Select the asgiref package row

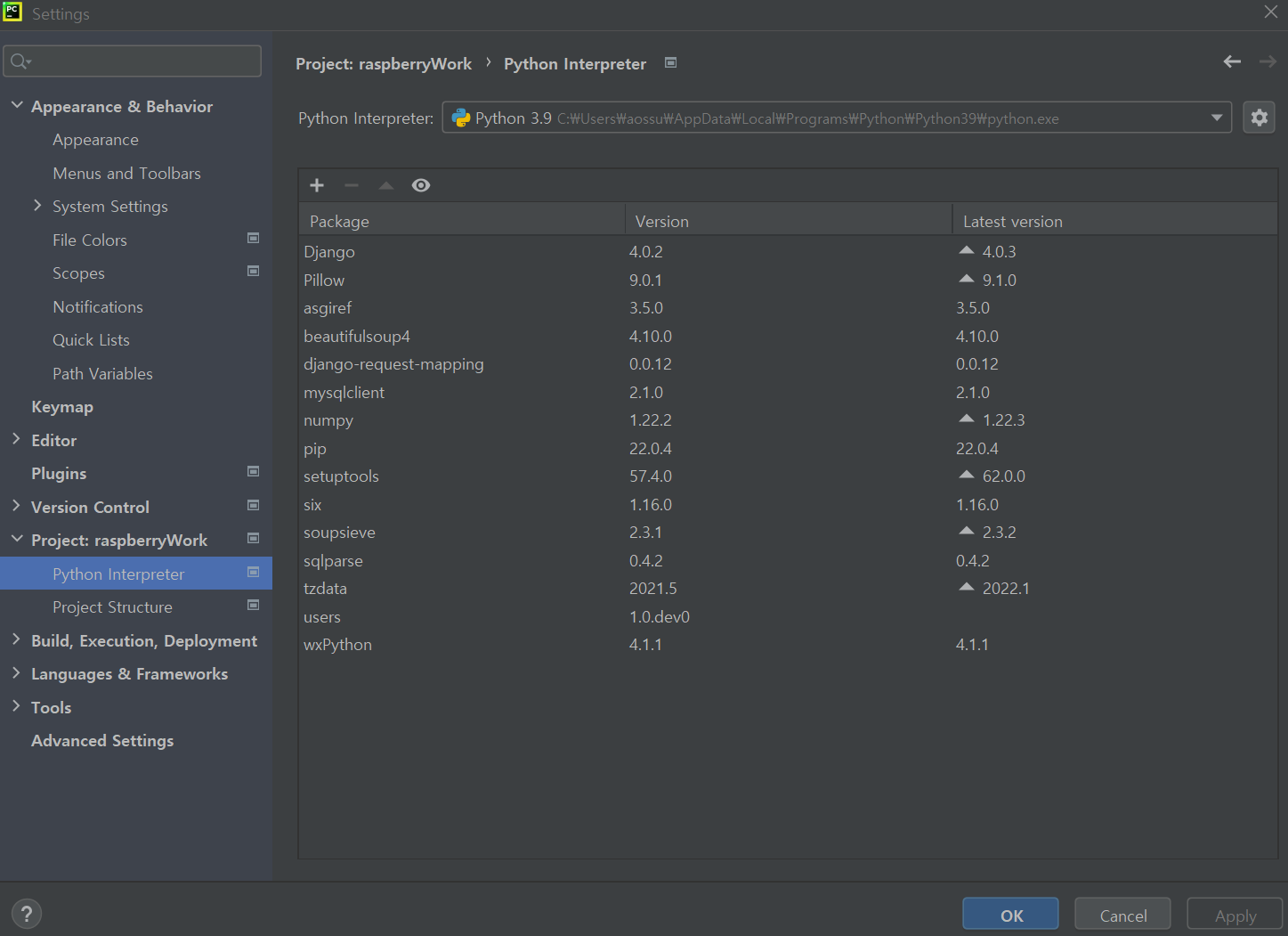(788, 307)
